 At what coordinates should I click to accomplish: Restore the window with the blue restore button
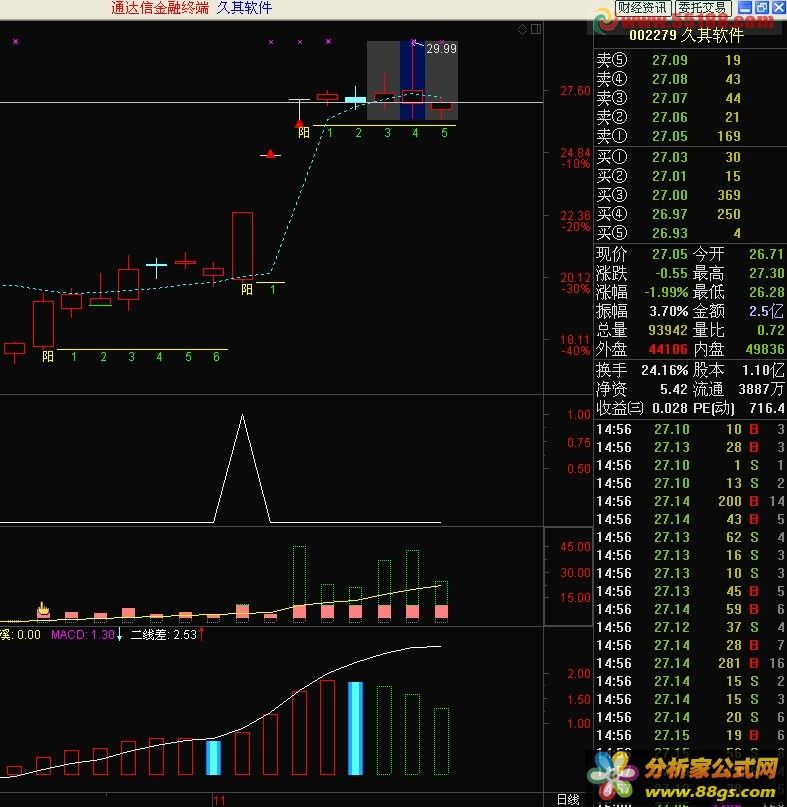coord(762,7)
